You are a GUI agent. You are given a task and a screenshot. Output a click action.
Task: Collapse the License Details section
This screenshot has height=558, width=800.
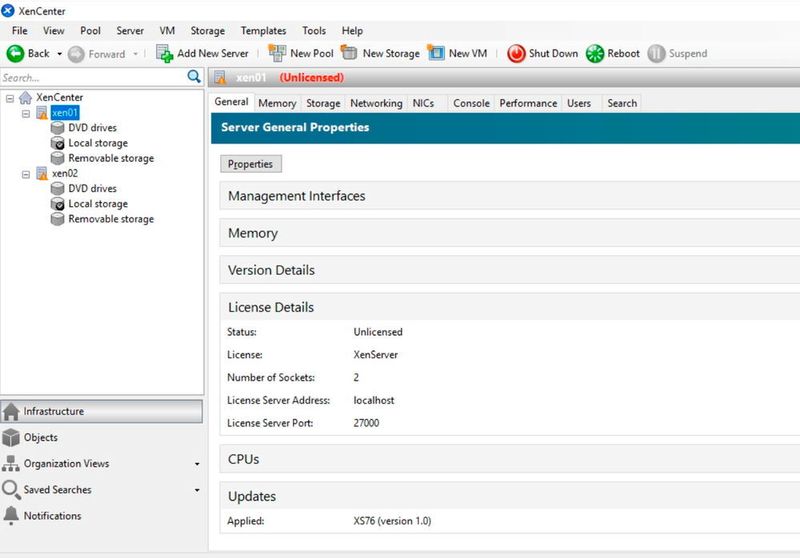point(510,308)
